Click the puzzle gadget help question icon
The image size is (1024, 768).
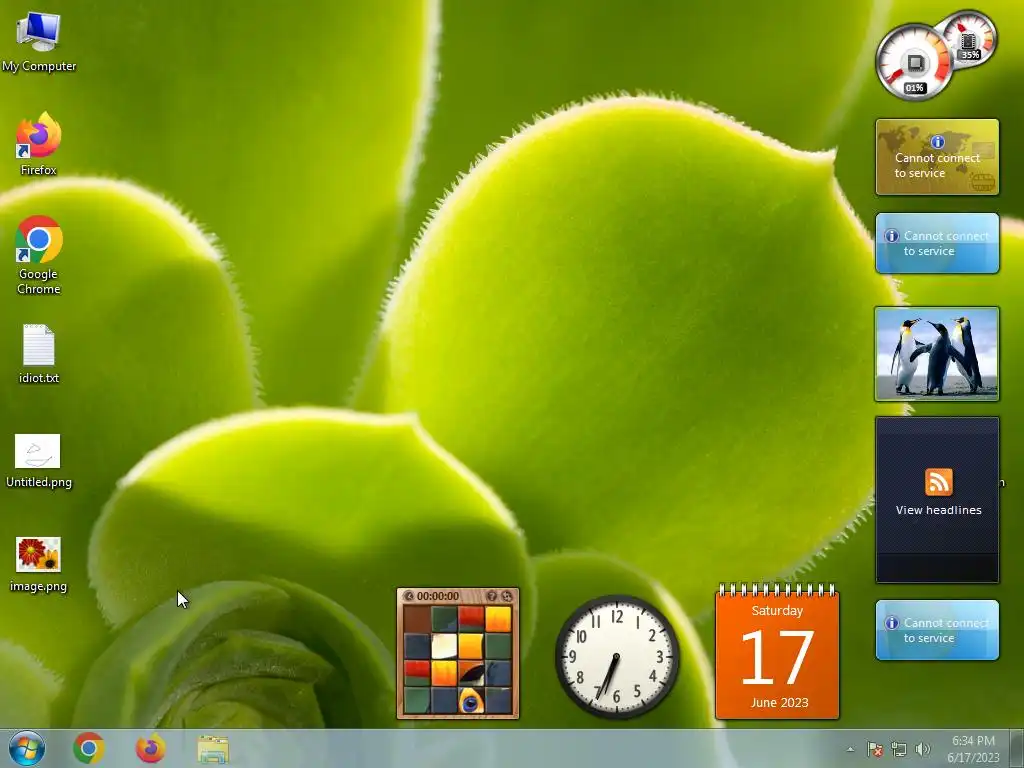pyautogui.click(x=492, y=596)
